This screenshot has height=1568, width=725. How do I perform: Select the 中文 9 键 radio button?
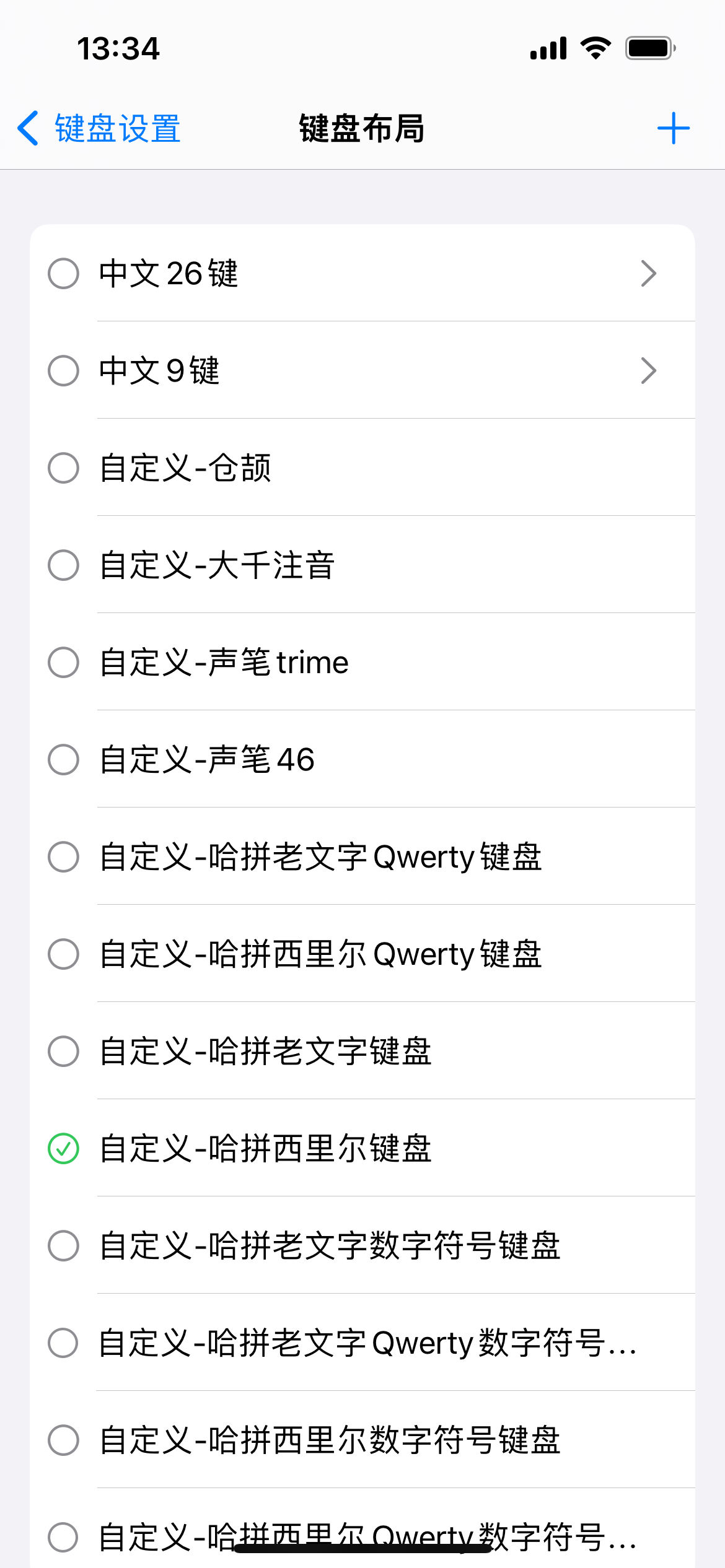(x=63, y=371)
